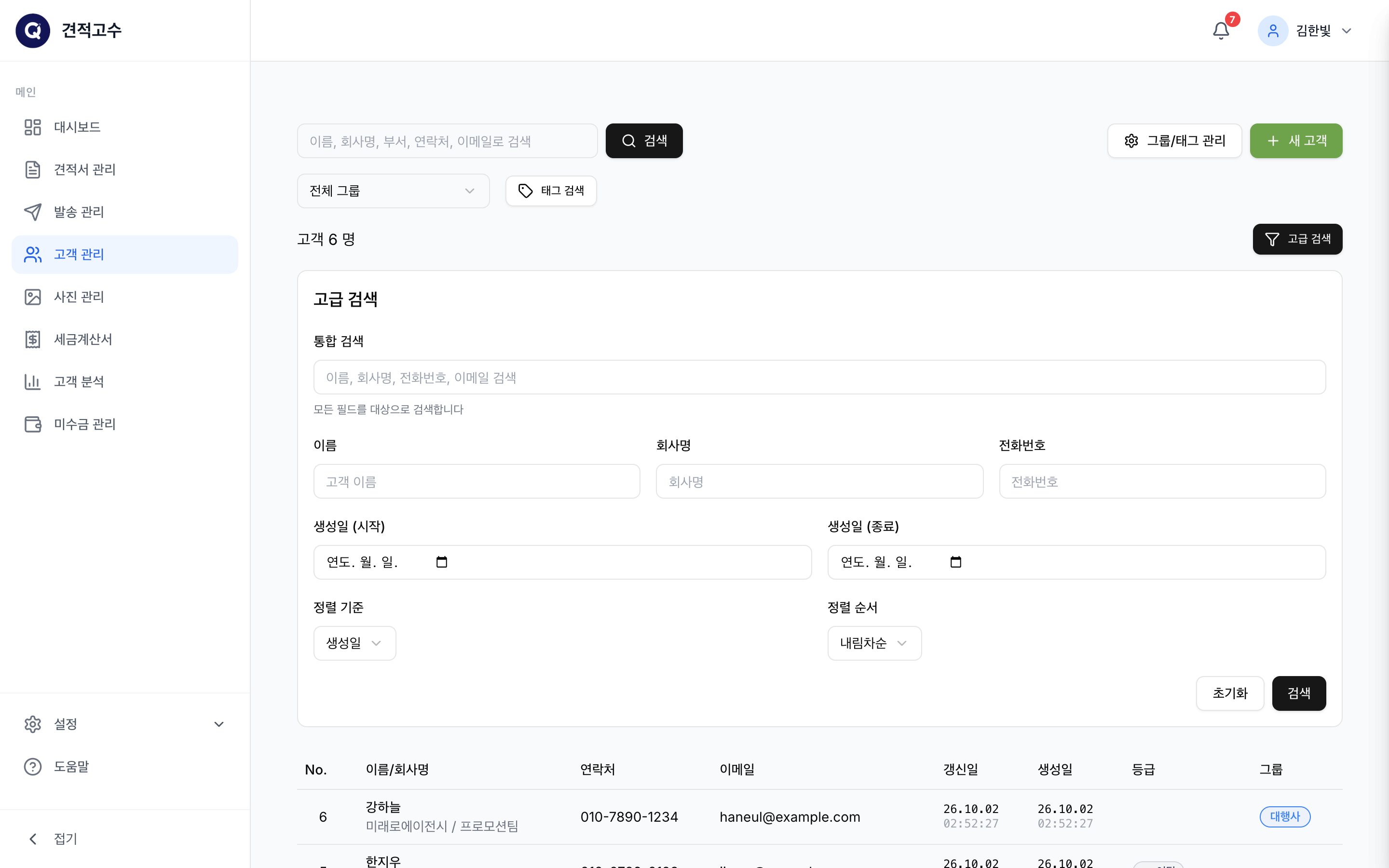
Task: Click the 전화번호 input field
Action: tap(1162, 481)
